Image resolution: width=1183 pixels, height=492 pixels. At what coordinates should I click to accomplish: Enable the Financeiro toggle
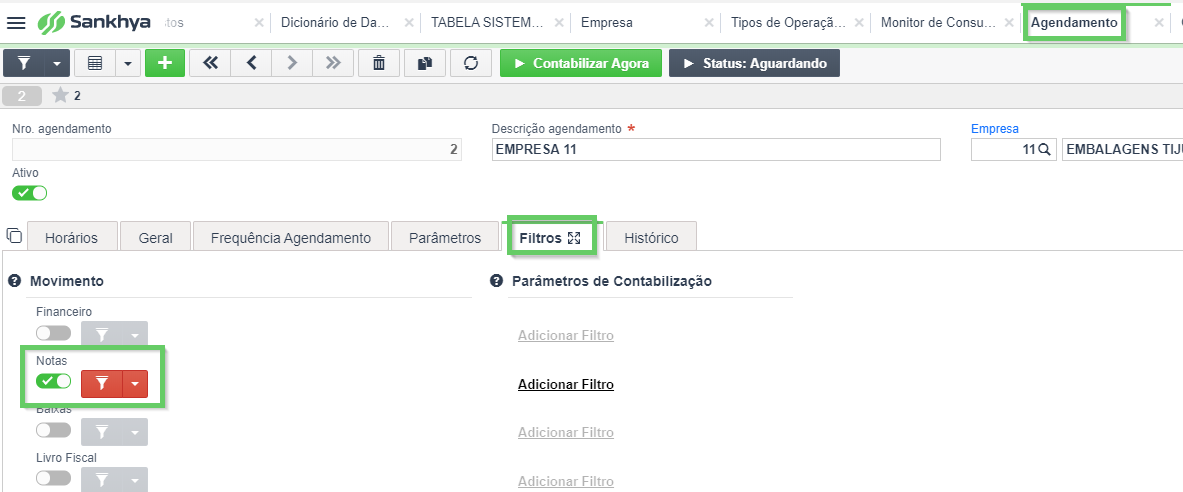pos(54,333)
